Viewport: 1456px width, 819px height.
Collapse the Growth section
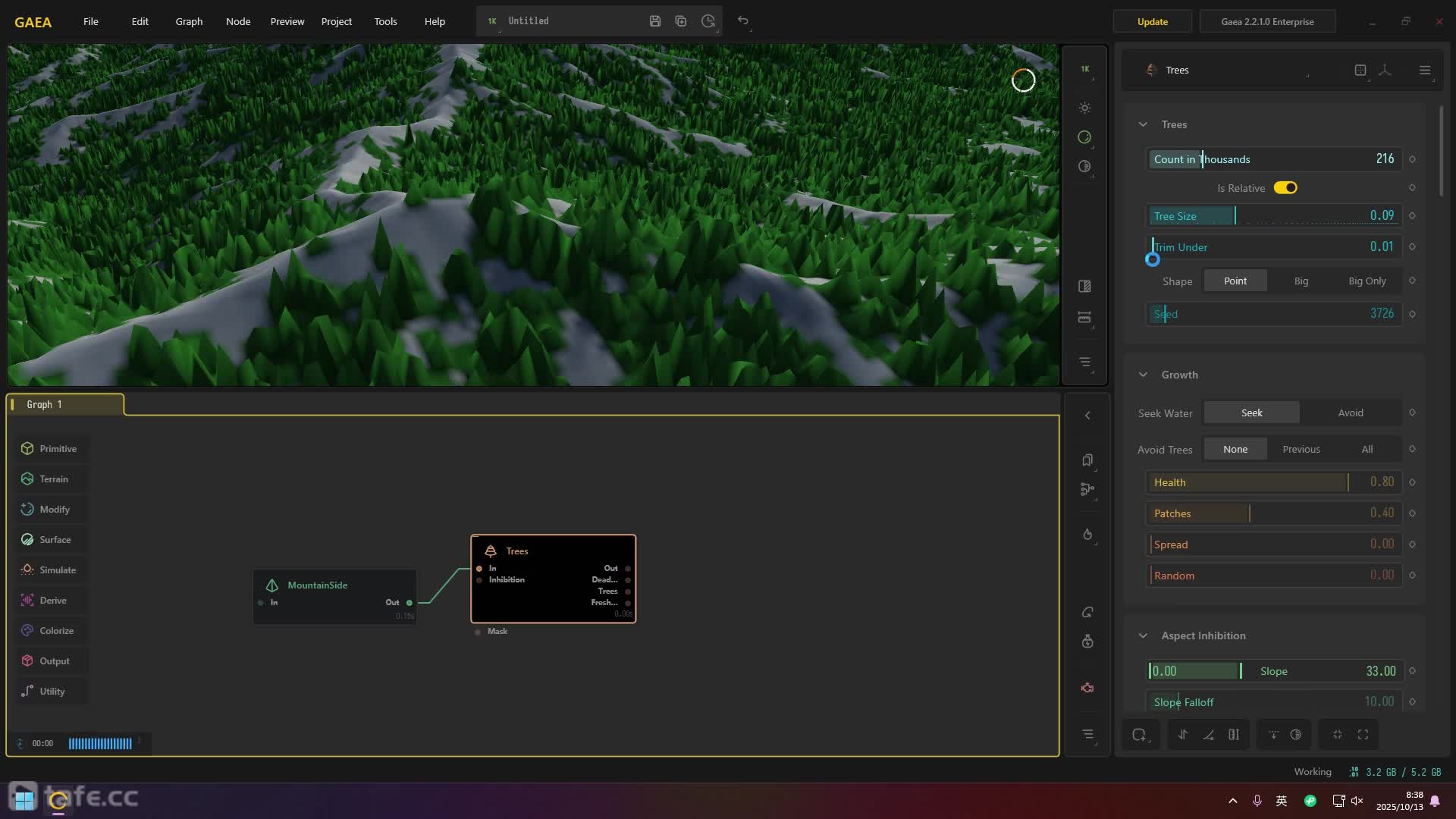1143,375
